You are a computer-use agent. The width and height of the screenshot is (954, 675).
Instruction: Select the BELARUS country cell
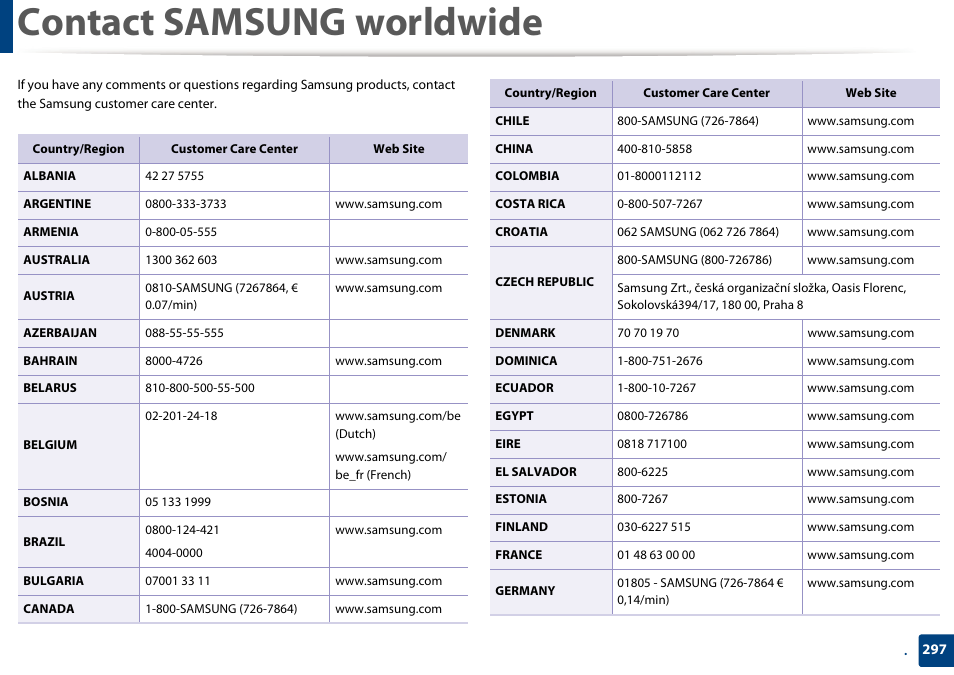78,388
